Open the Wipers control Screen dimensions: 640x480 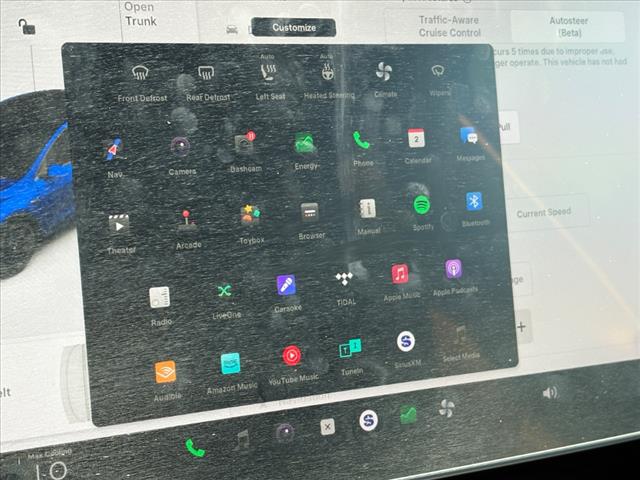point(439,79)
